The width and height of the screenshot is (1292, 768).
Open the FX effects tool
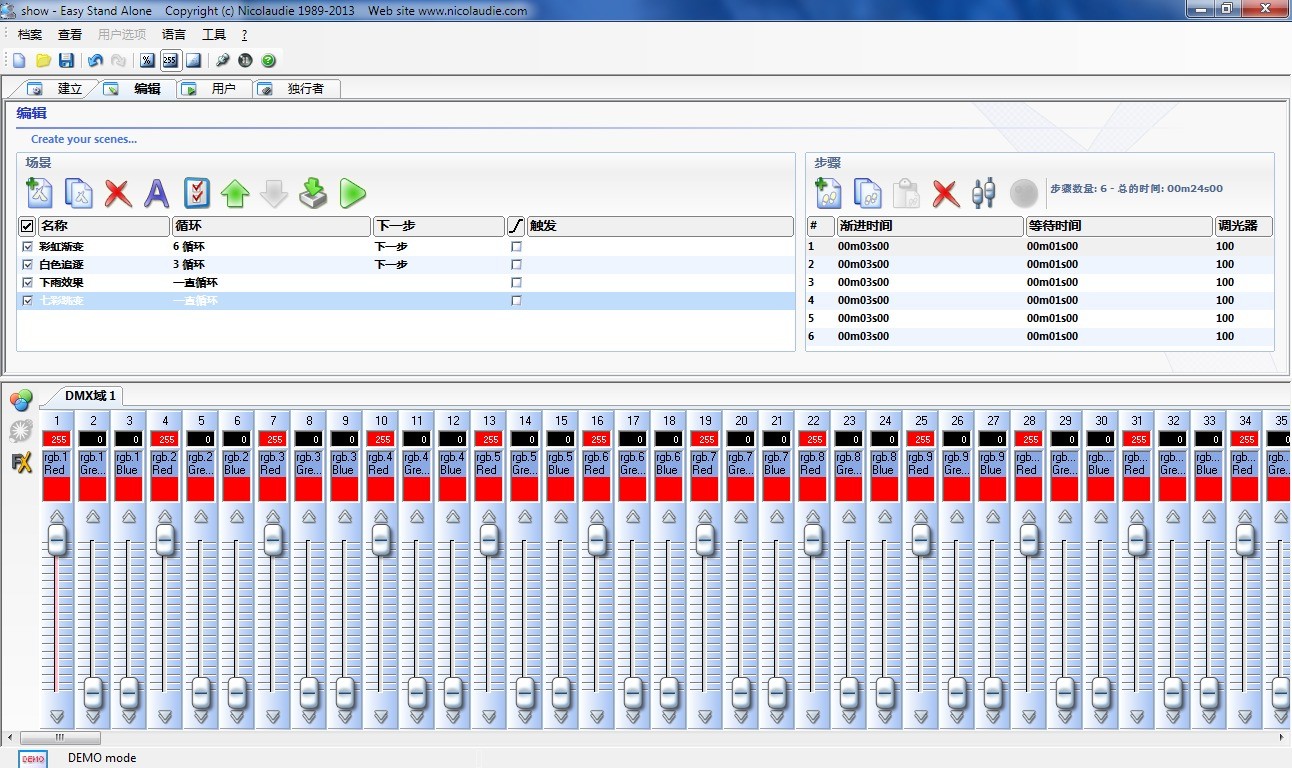[x=21, y=462]
